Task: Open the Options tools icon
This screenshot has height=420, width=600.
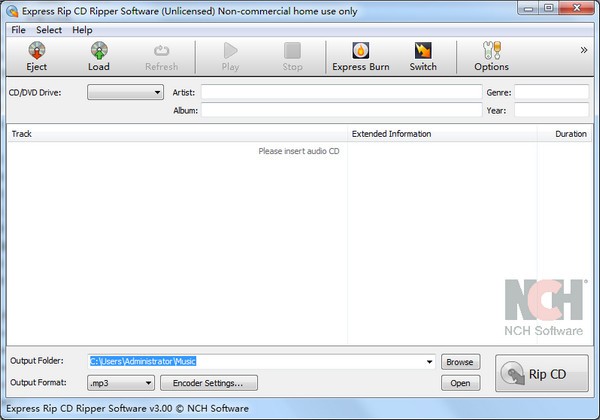Action: pyautogui.click(x=491, y=51)
